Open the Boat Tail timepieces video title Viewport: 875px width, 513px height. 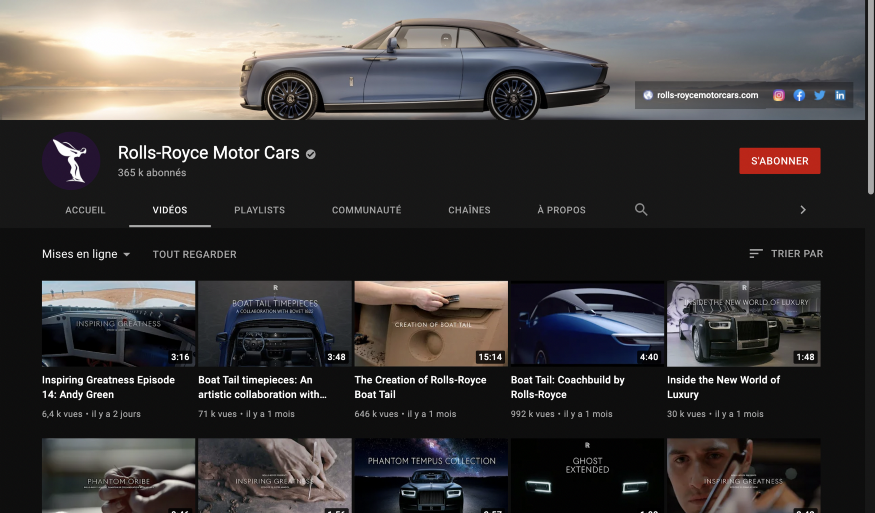[262, 387]
